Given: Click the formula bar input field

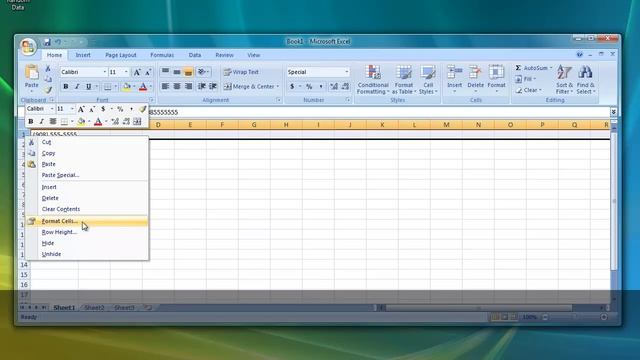Looking at the screenshot, I should pyautogui.click(x=379, y=112).
